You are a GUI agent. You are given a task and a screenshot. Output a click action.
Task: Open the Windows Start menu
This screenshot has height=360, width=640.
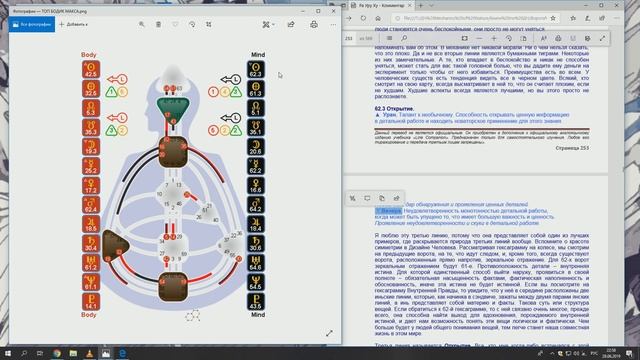pyautogui.click(x=8, y=353)
